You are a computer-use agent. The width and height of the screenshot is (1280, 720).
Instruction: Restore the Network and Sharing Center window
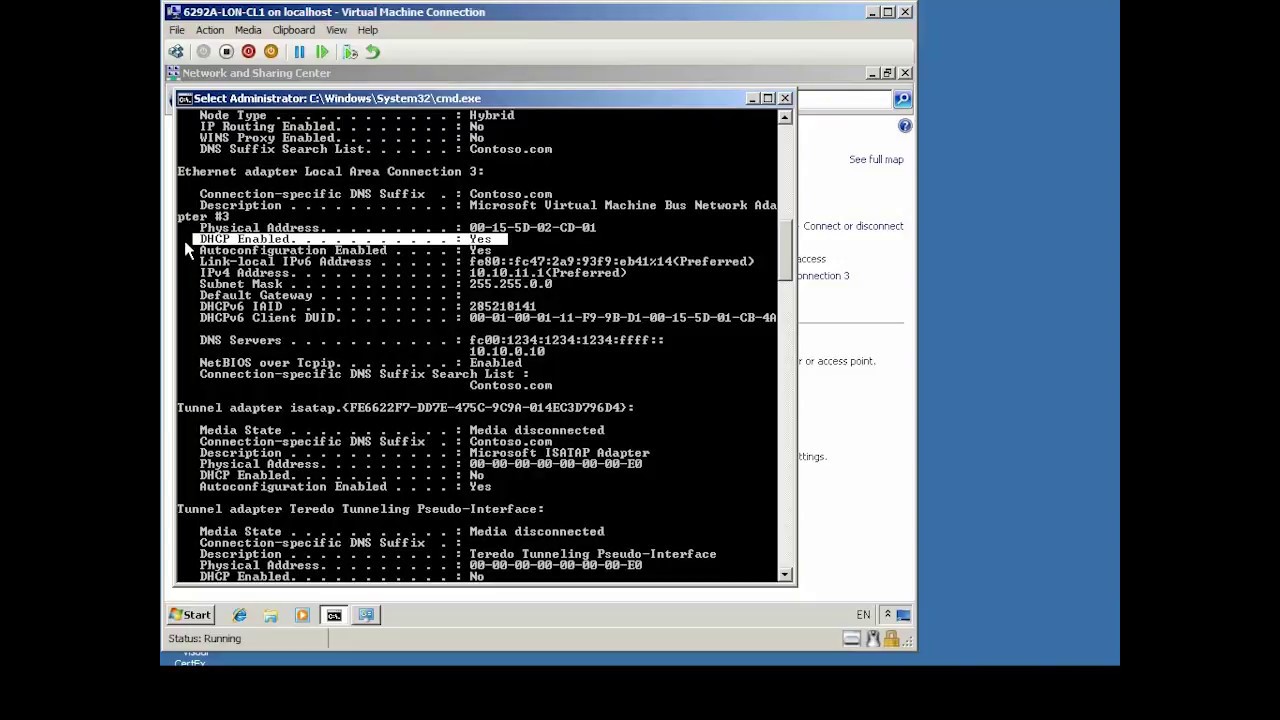pyautogui.click(x=887, y=73)
